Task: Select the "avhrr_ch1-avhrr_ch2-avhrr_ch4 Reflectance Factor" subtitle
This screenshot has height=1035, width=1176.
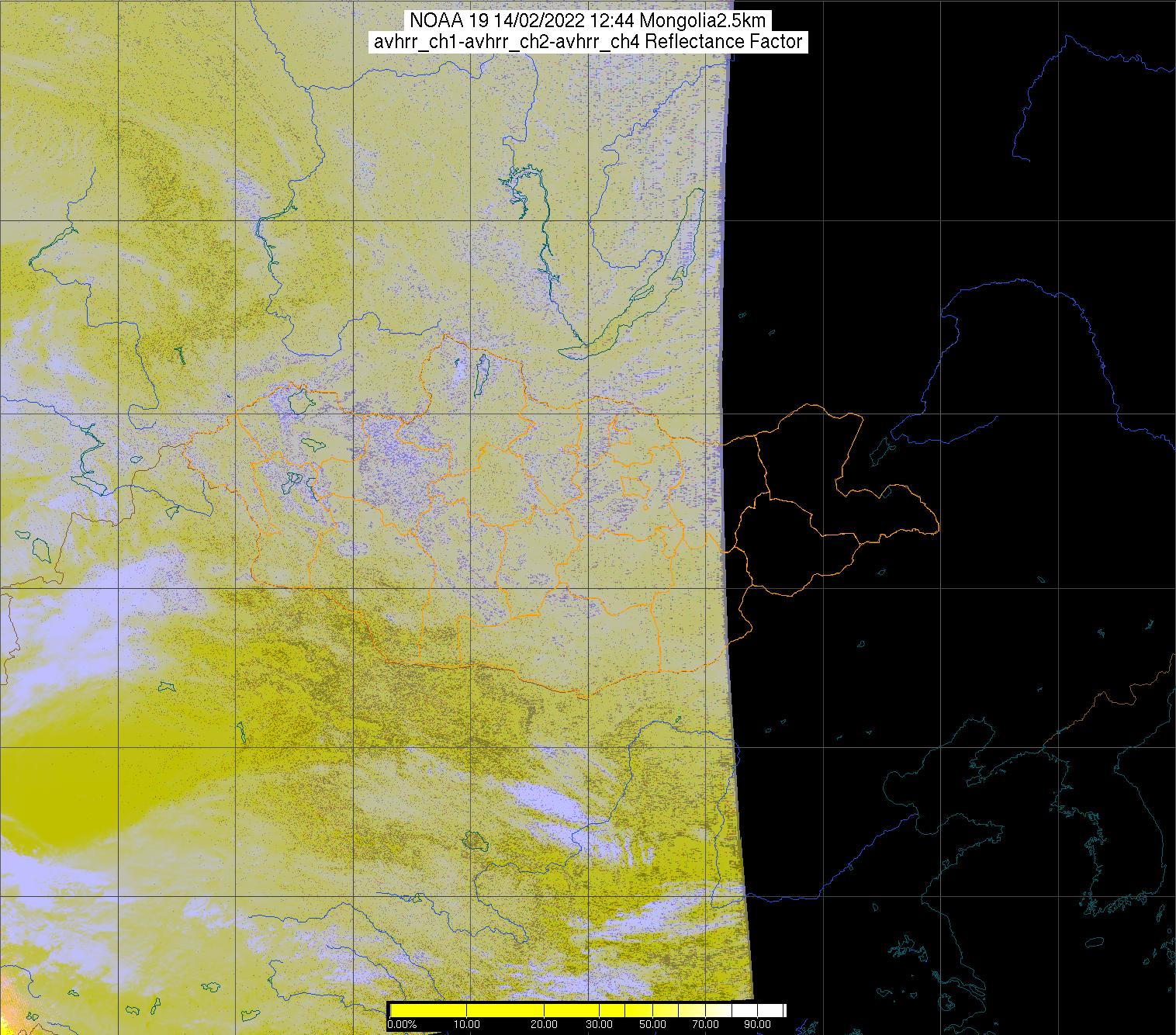Action: pos(588,42)
